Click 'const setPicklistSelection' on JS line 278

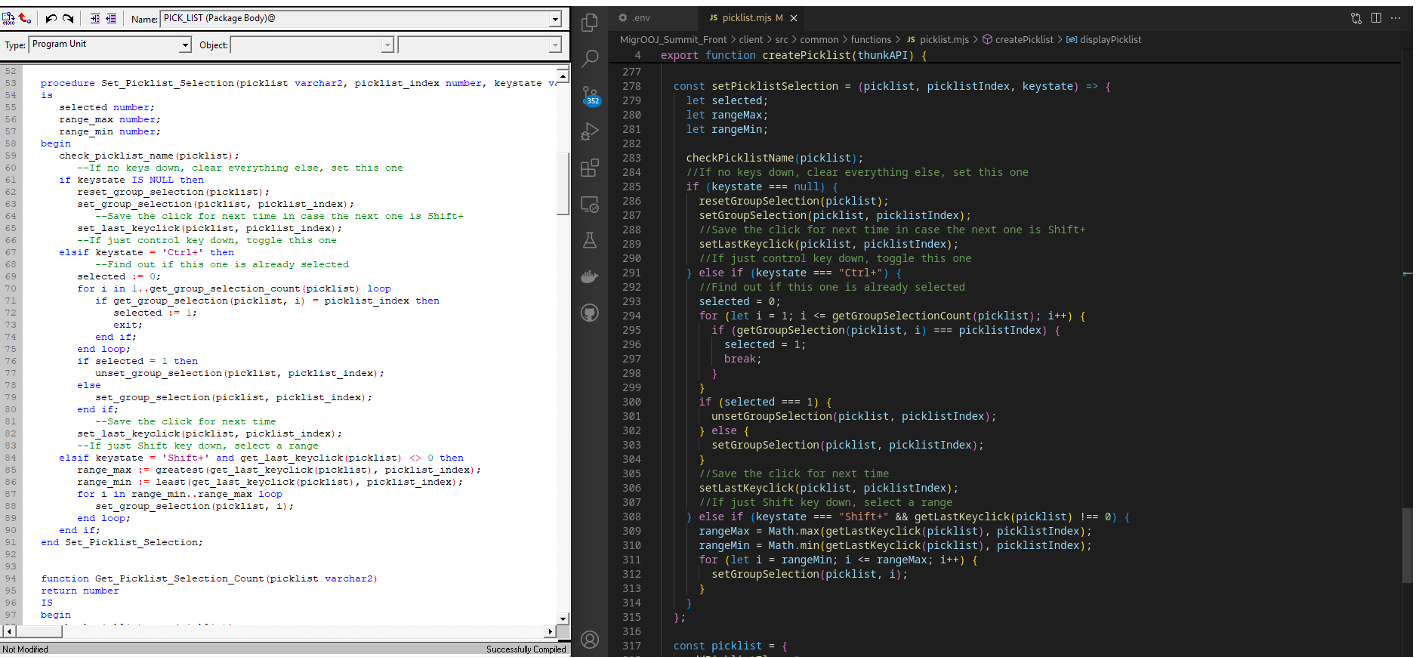click(x=756, y=86)
